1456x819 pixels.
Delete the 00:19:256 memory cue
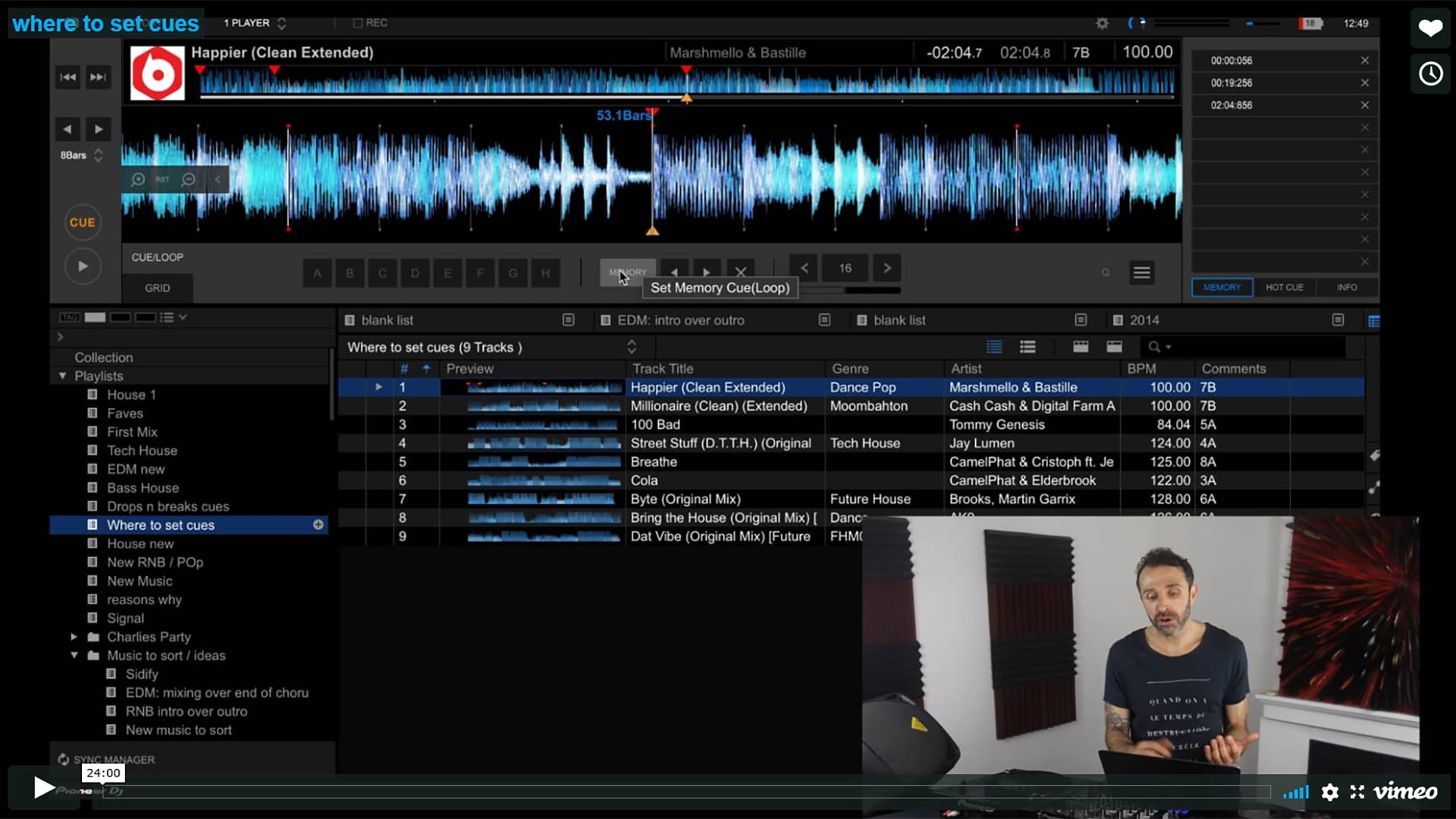1365,83
